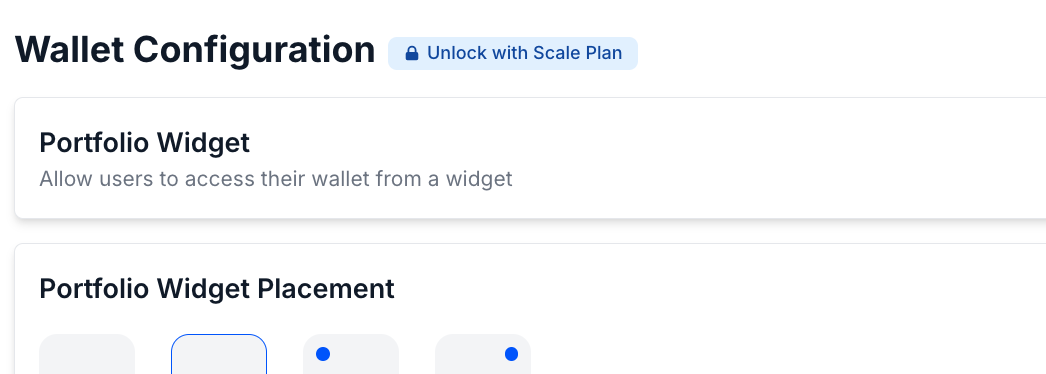Click the Portfolio Widget section title
Image resolution: width=1046 pixels, height=374 pixels.
(x=145, y=143)
